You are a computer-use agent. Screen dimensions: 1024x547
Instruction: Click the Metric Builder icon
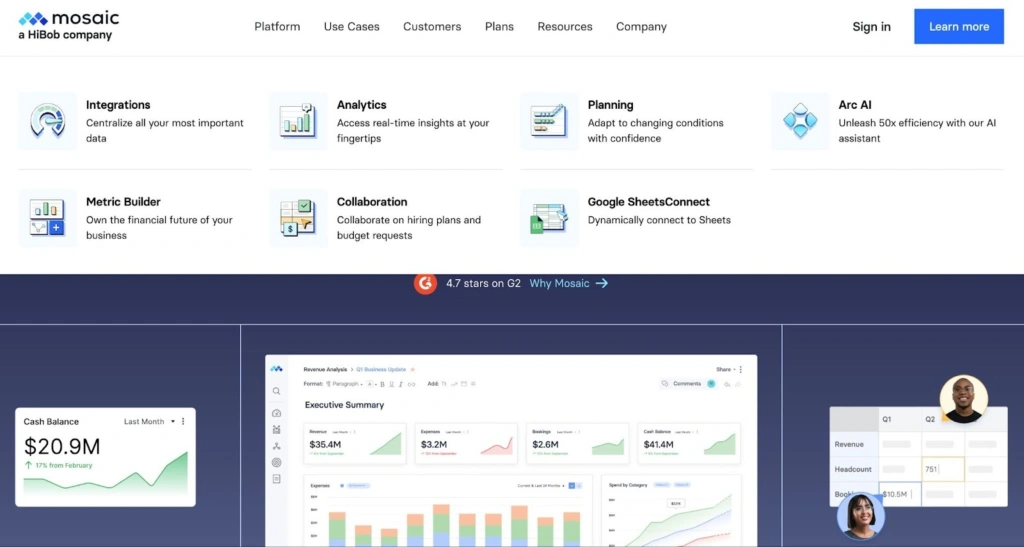(x=47, y=218)
